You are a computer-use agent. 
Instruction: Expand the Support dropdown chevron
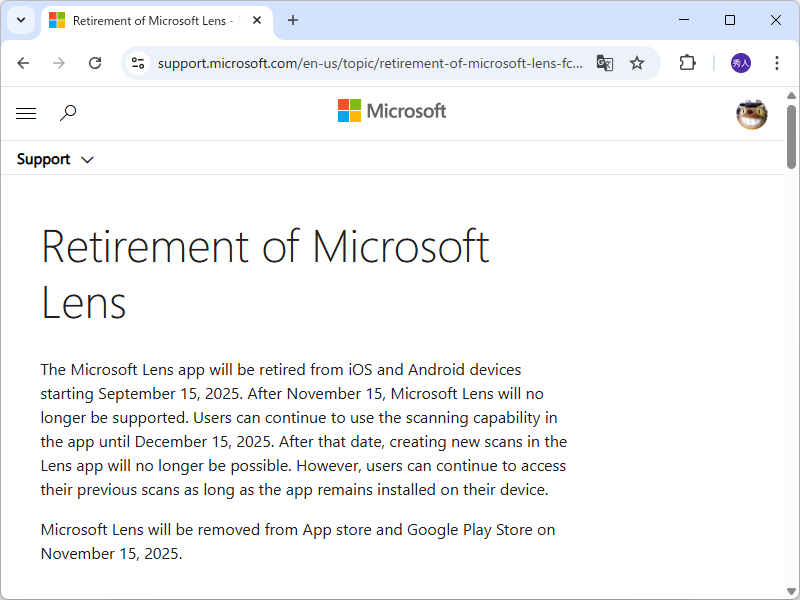click(87, 159)
